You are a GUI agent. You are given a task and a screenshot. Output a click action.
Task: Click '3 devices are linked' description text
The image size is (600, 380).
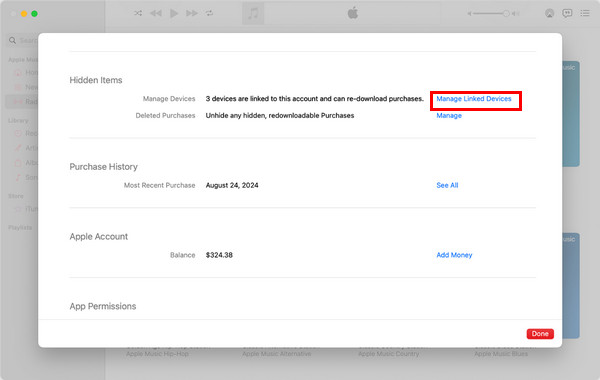click(x=315, y=99)
